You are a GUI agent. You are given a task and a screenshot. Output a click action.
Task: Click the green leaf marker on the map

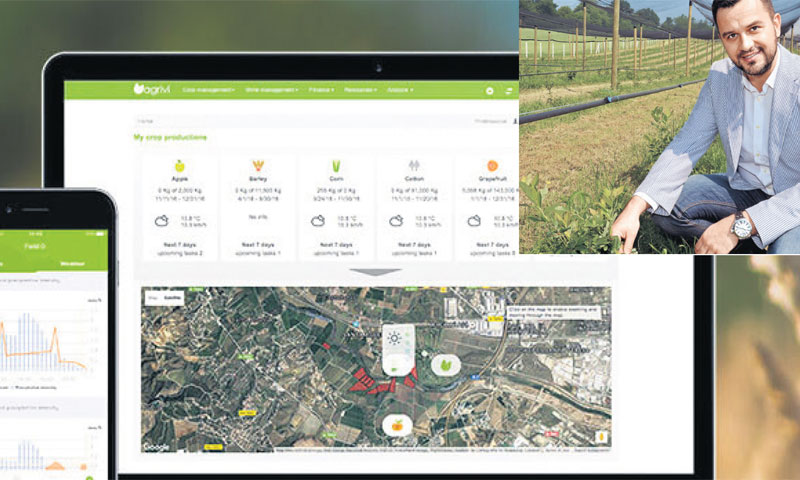(445, 366)
